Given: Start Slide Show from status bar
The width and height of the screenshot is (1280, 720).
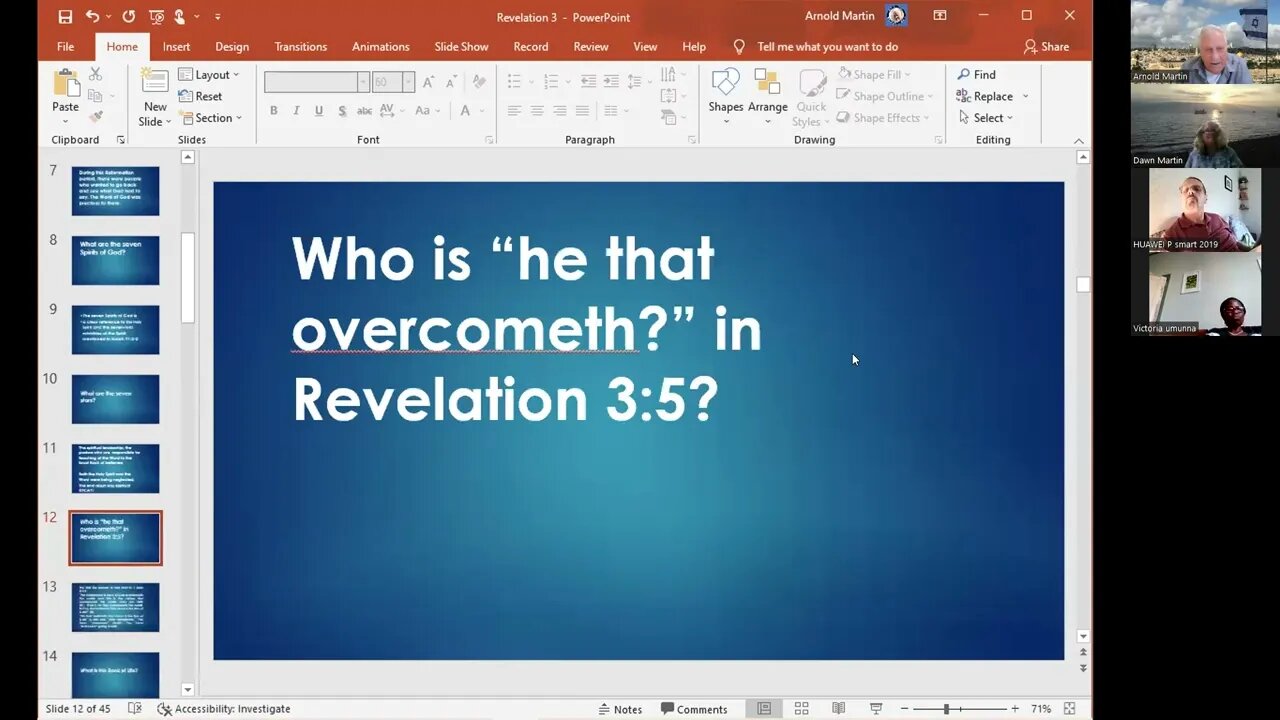Looking at the screenshot, I should pyautogui.click(x=875, y=708).
